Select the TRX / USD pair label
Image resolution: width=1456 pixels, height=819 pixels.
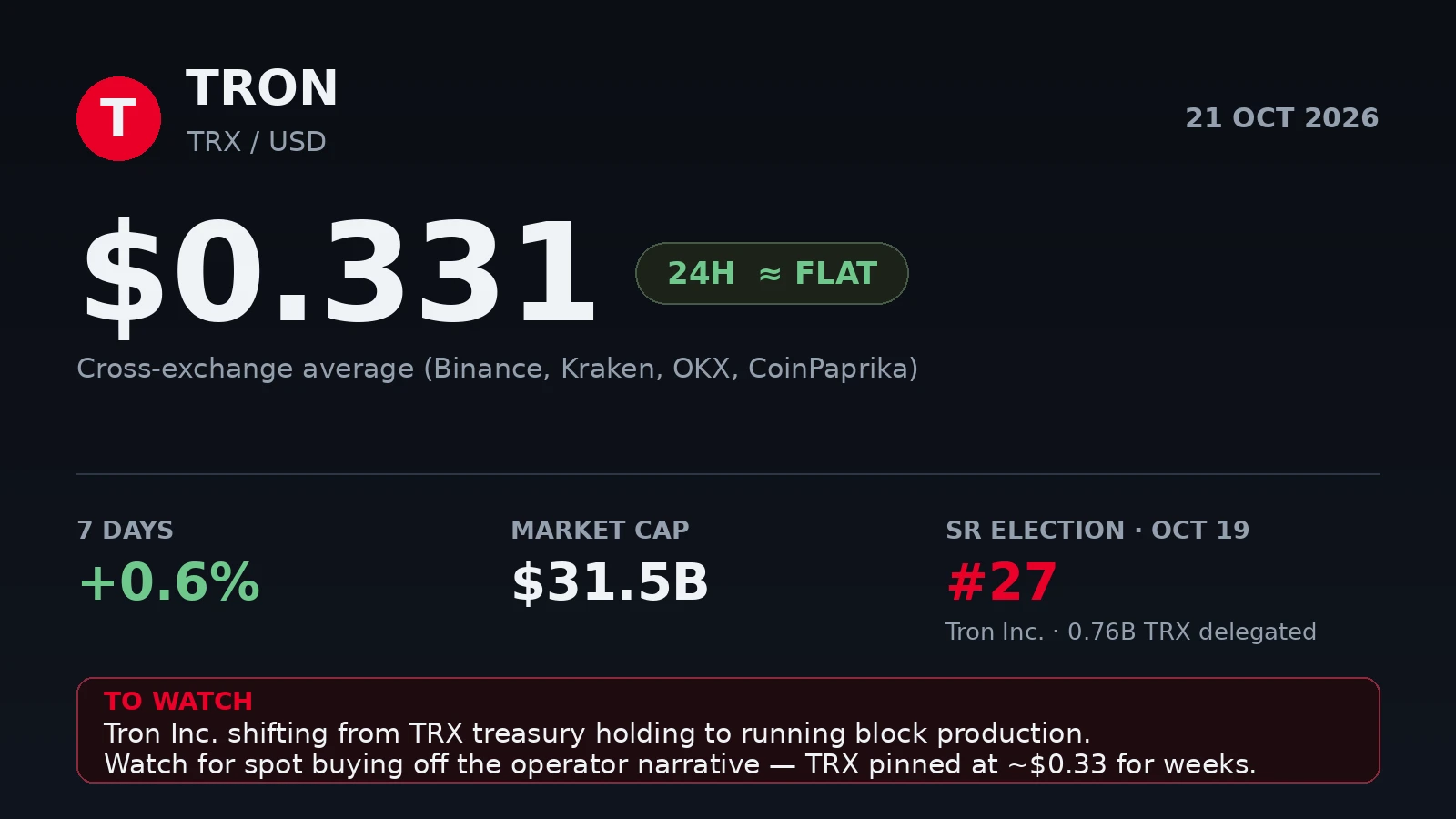pos(257,142)
